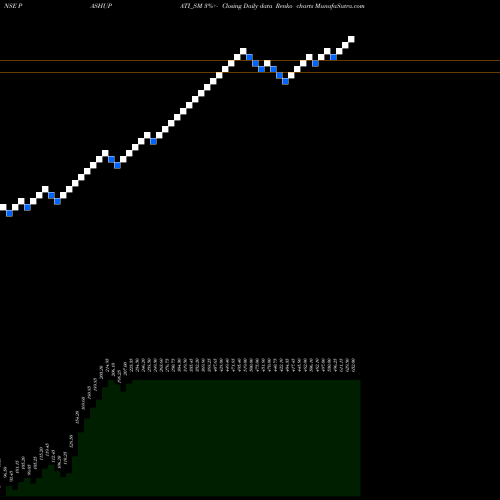This screenshot has height=500, width=500.
Task: Click the 'Closing Daily data' header text
Action: pyautogui.click(x=247, y=6)
